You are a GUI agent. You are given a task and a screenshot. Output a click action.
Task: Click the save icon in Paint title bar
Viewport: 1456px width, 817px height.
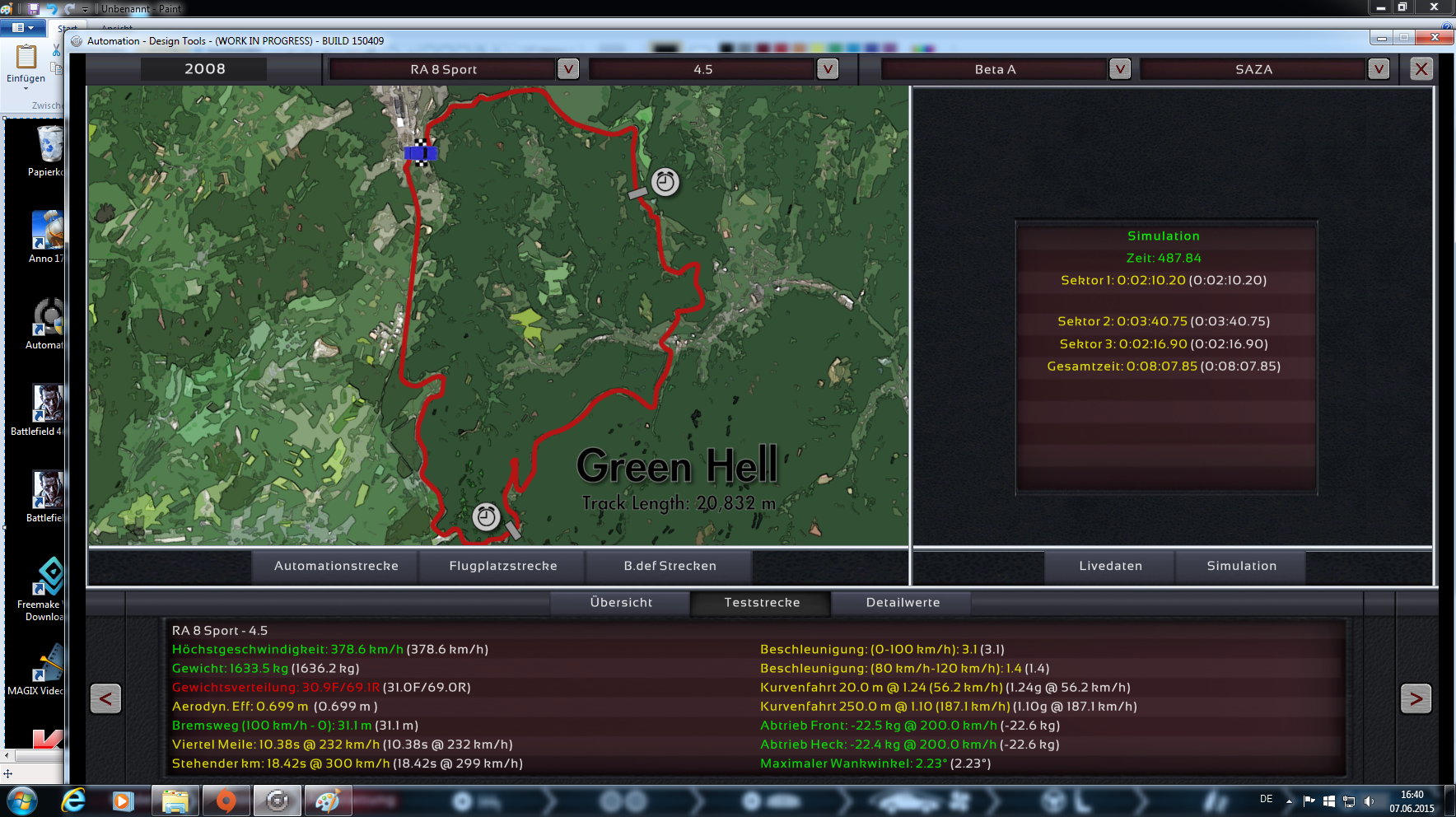pos(34,8)
